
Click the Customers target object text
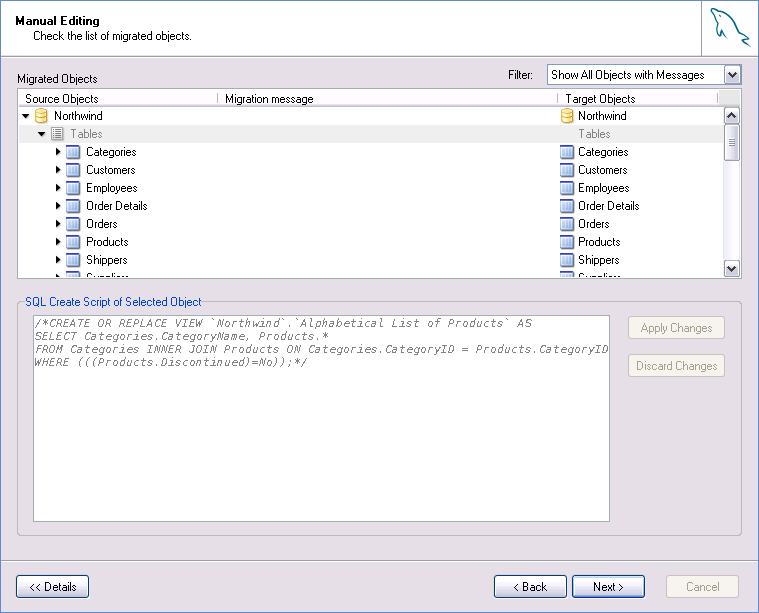point(603,170)
